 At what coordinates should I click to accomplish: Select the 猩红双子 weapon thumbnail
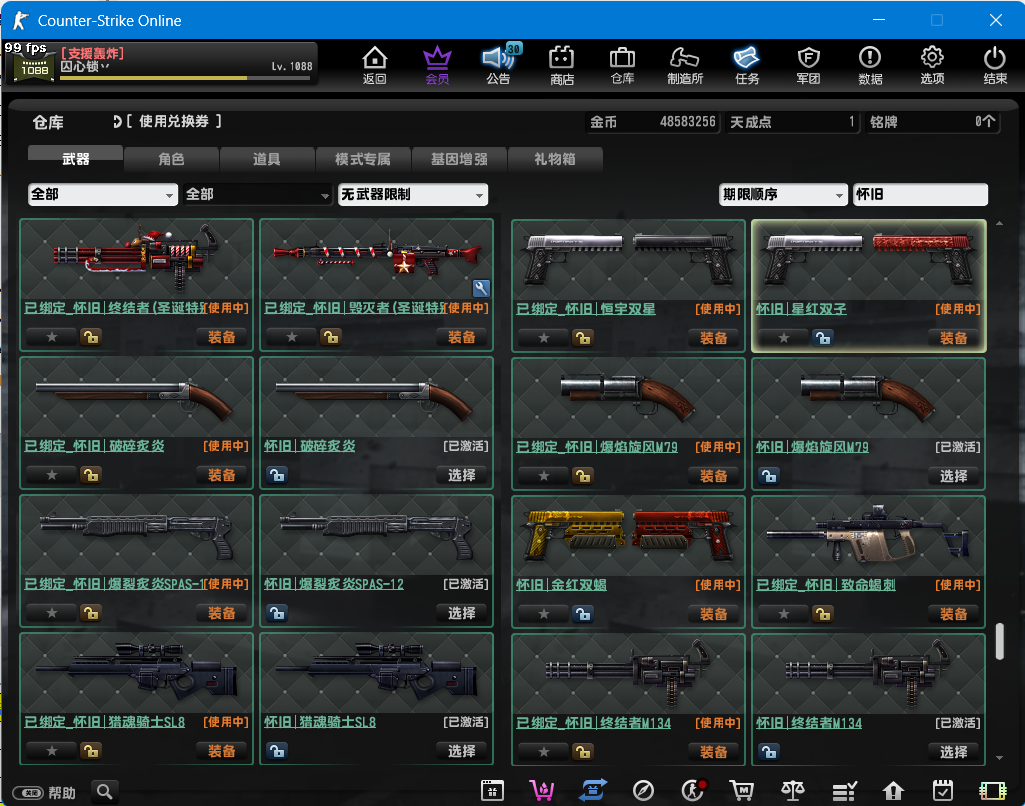869,260
